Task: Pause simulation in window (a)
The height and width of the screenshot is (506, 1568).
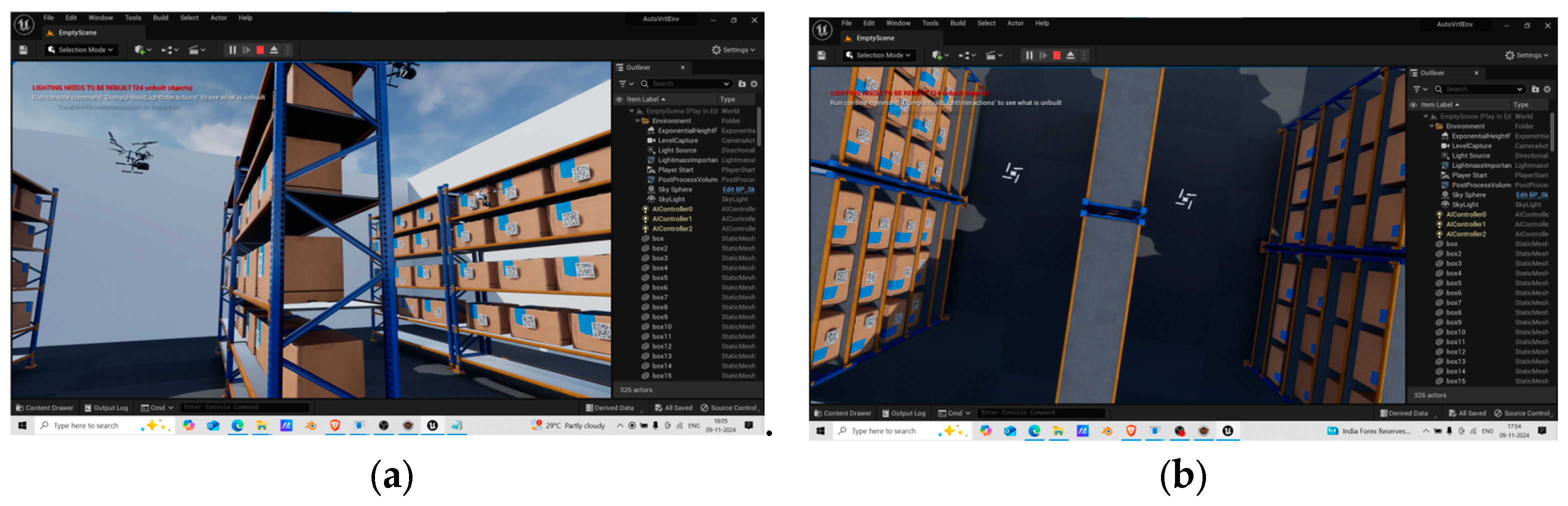Action: pyautogui.click(x=232, y=50)
